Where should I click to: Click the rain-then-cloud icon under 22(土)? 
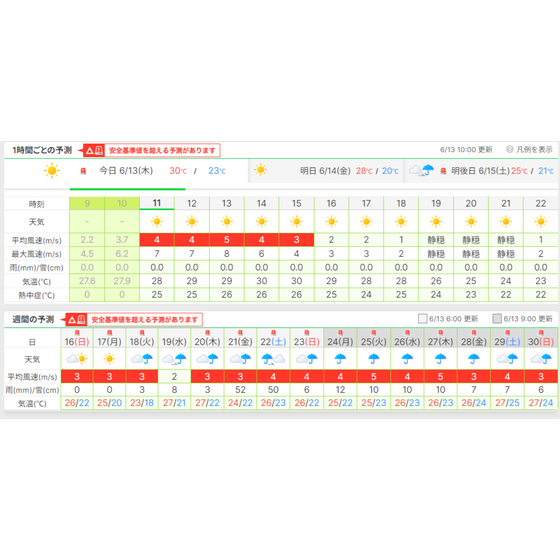pos(273,359)
